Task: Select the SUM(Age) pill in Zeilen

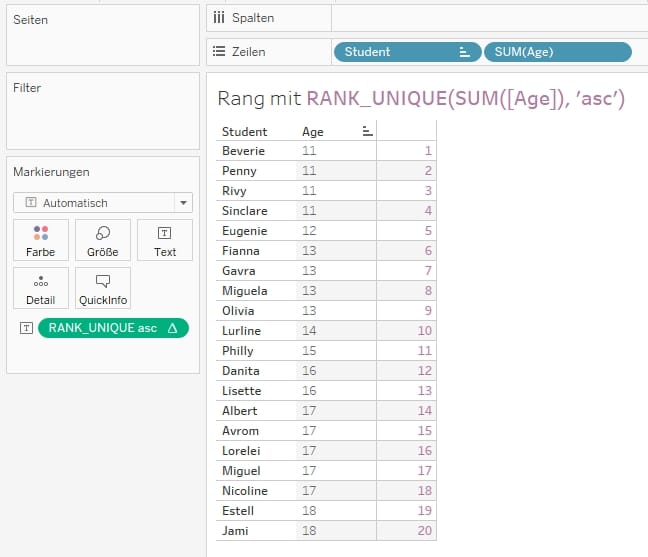Action: [557, 52]
